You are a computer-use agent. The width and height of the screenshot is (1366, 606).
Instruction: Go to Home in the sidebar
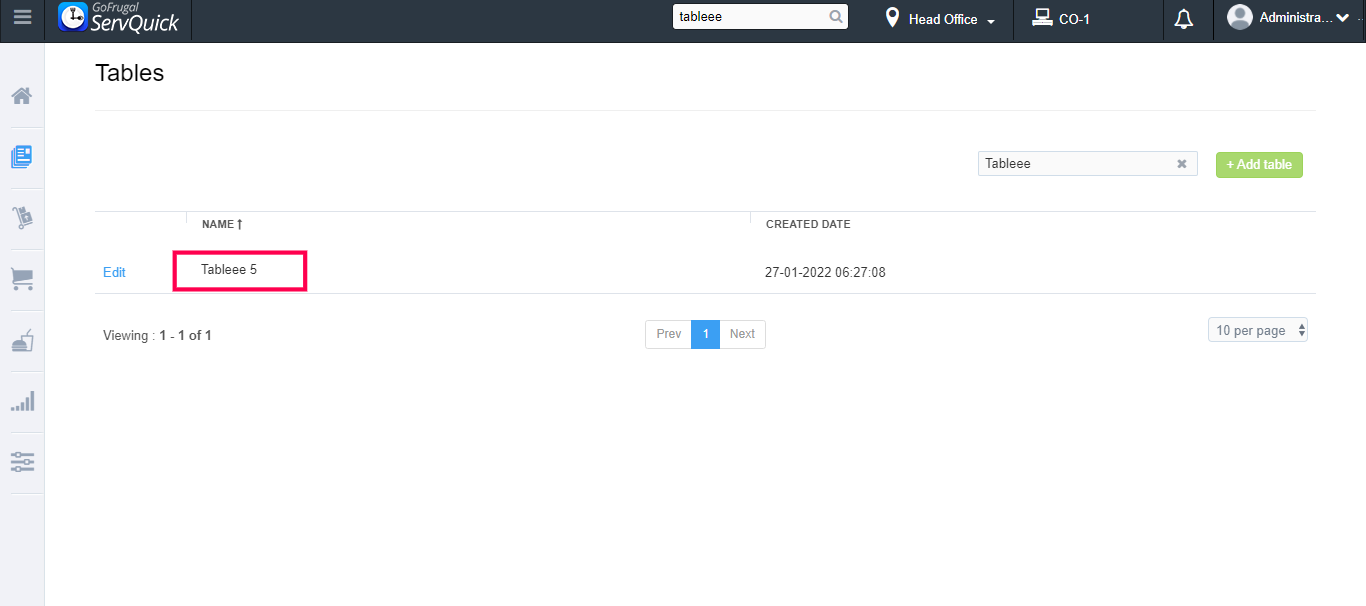pyautogui.click(x=22, y=96)
